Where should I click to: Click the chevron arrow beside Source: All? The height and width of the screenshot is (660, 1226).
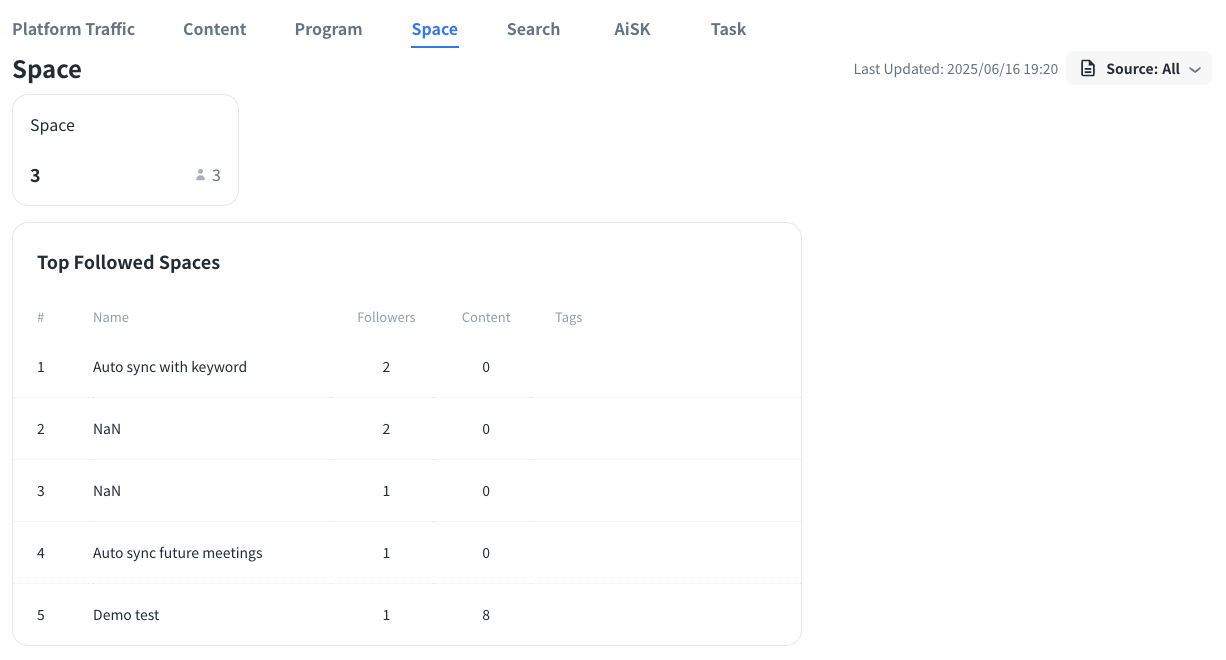pos(1194,70)
